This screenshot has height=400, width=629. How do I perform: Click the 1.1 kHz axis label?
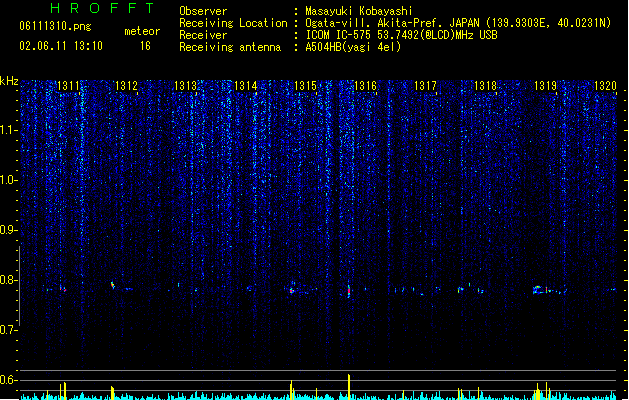click(x=8, y=130)
